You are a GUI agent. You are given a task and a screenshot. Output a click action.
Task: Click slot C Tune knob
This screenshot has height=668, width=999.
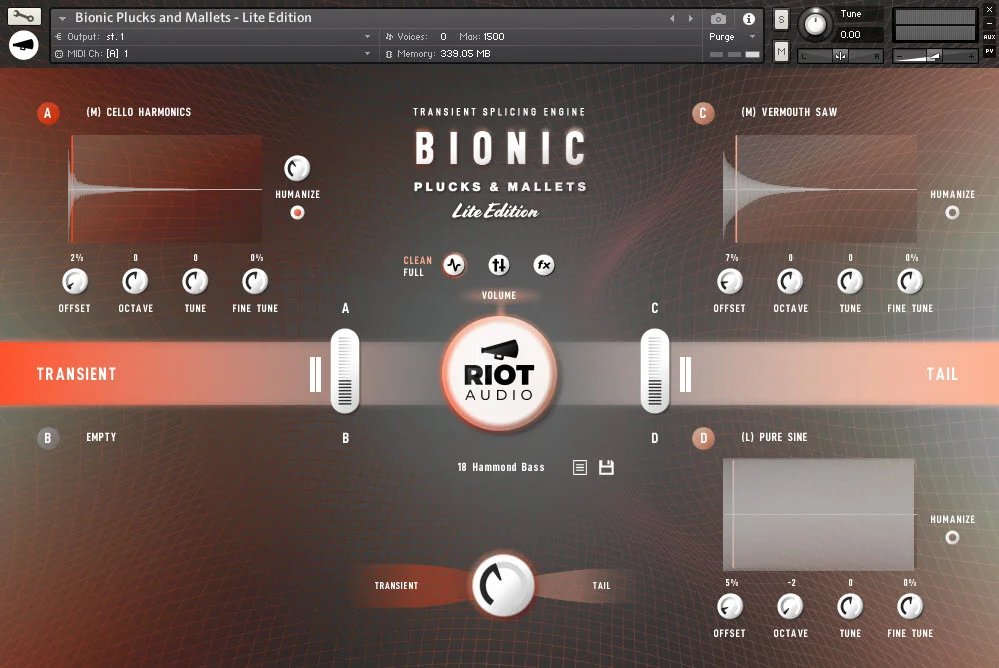851,282
